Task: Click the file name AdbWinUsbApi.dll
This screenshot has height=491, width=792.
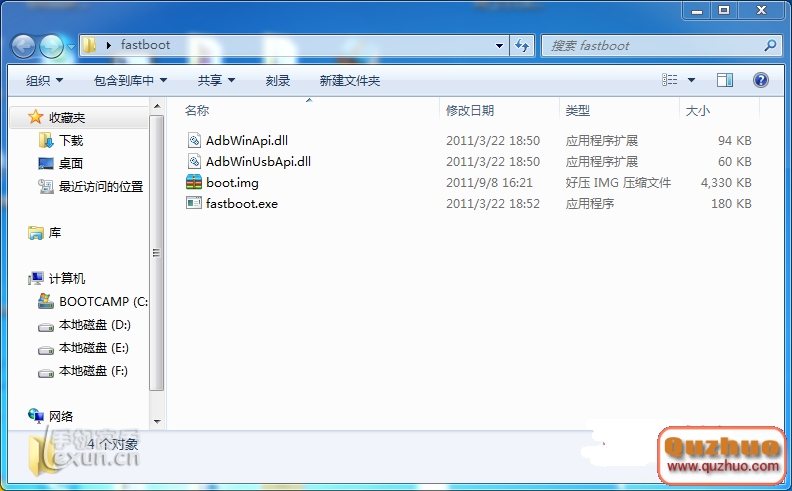Action: [259, 162]
